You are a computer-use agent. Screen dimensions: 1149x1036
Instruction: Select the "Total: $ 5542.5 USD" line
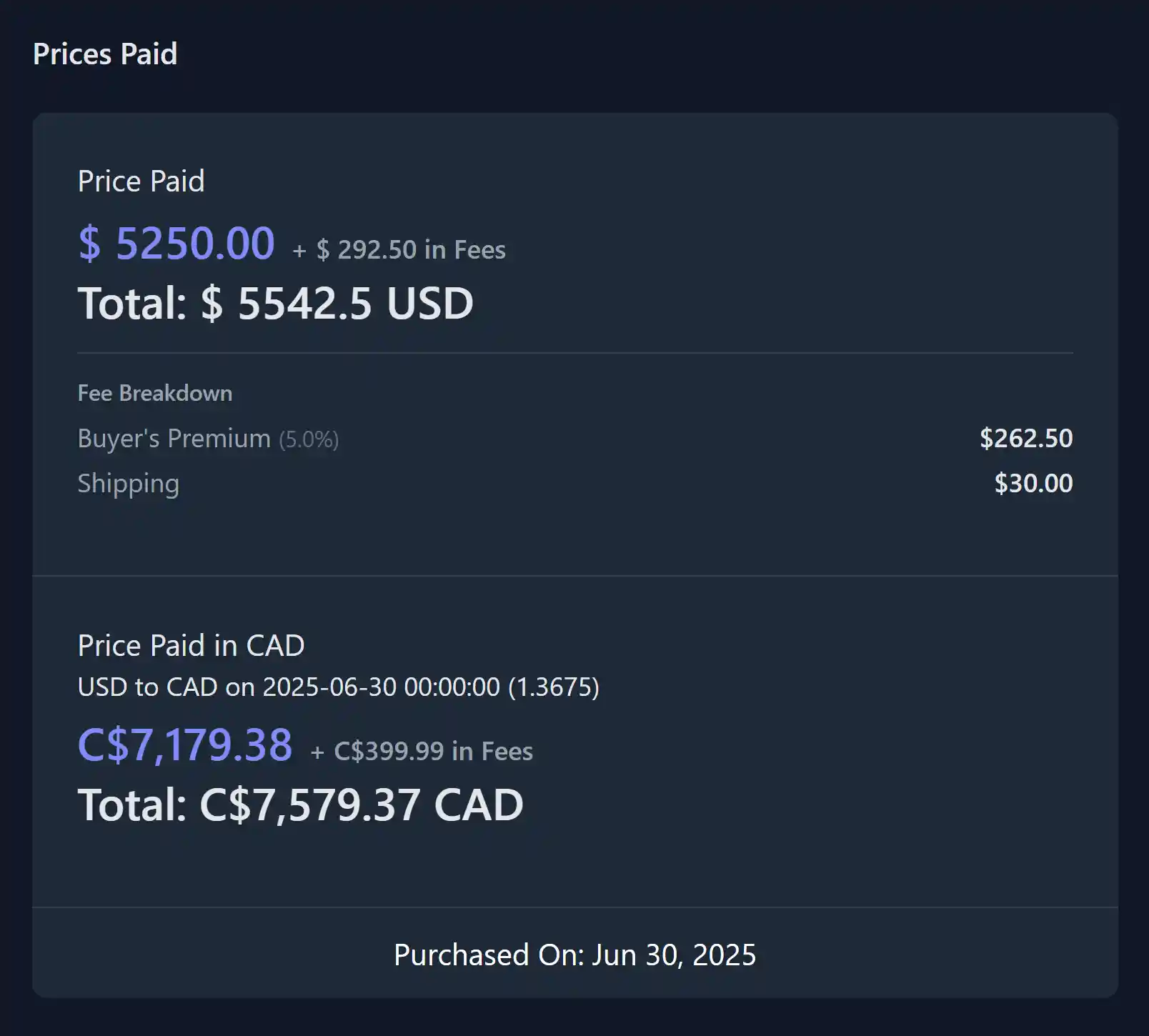click(275, 304)
